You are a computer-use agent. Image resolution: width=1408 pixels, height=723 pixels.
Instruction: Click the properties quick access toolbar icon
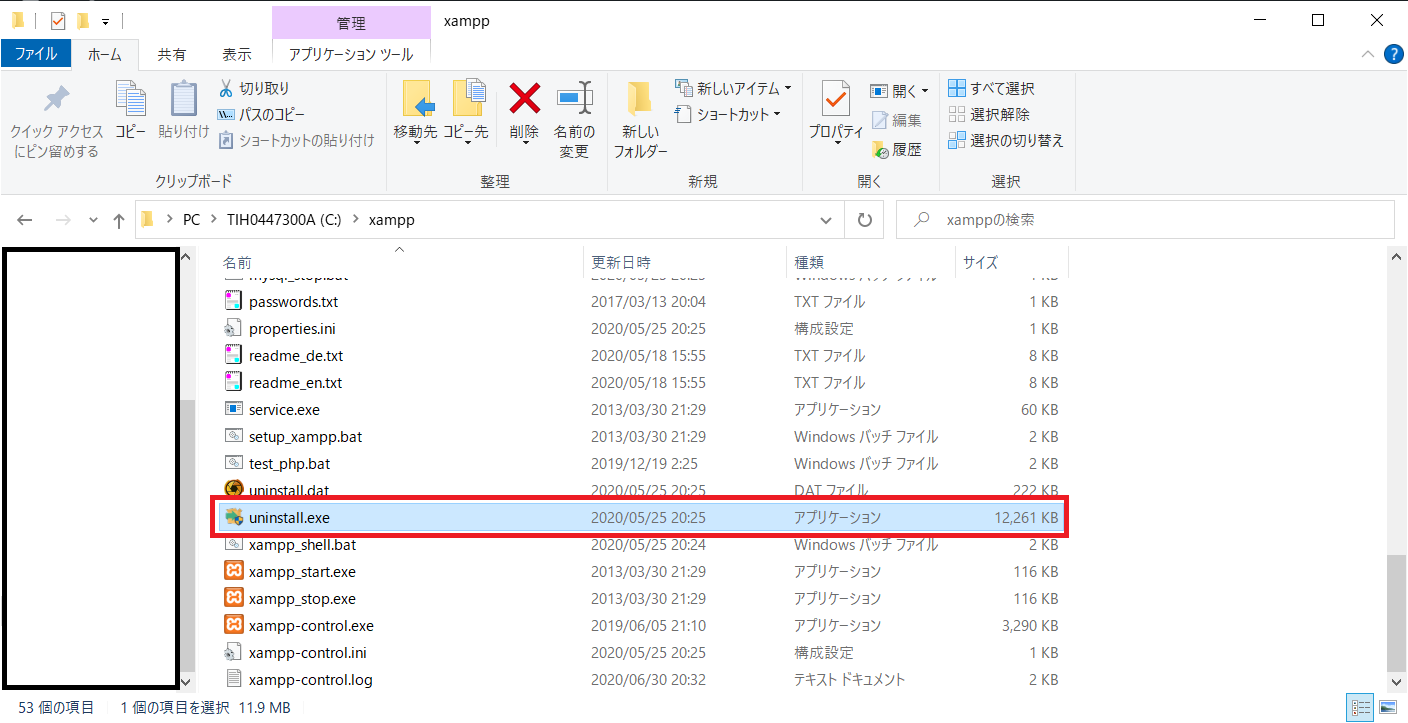pos(57,20)
